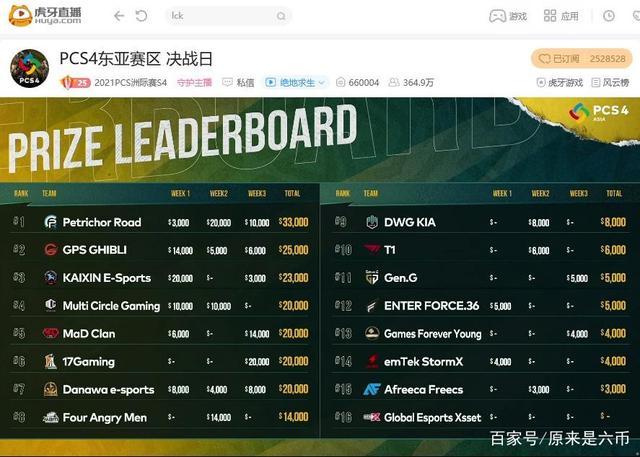This screenshot has height=457, width=640.
Task: Open the 风云榜 ranking tab
Action: (609, 83)
